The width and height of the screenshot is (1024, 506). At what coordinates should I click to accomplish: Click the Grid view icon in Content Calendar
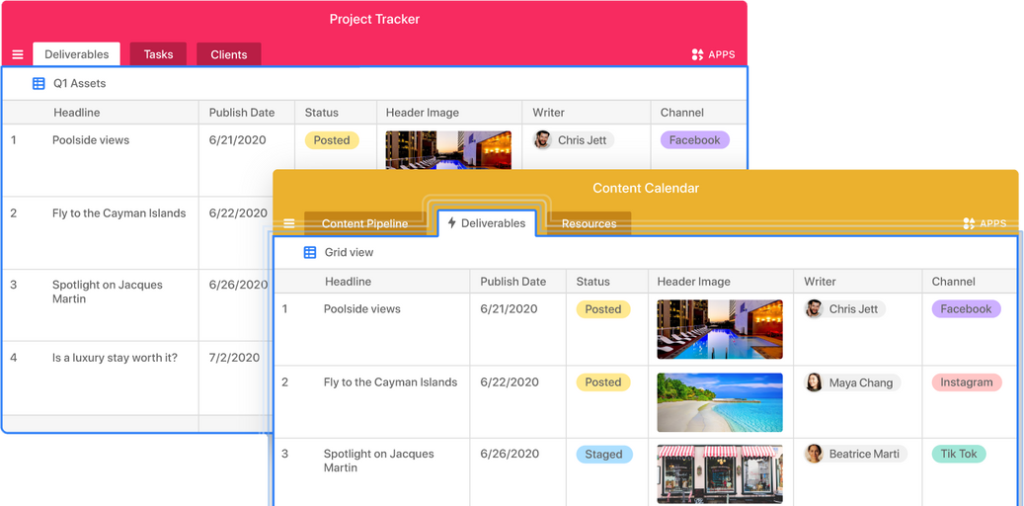pyautogui.click(x=310, y=252)
